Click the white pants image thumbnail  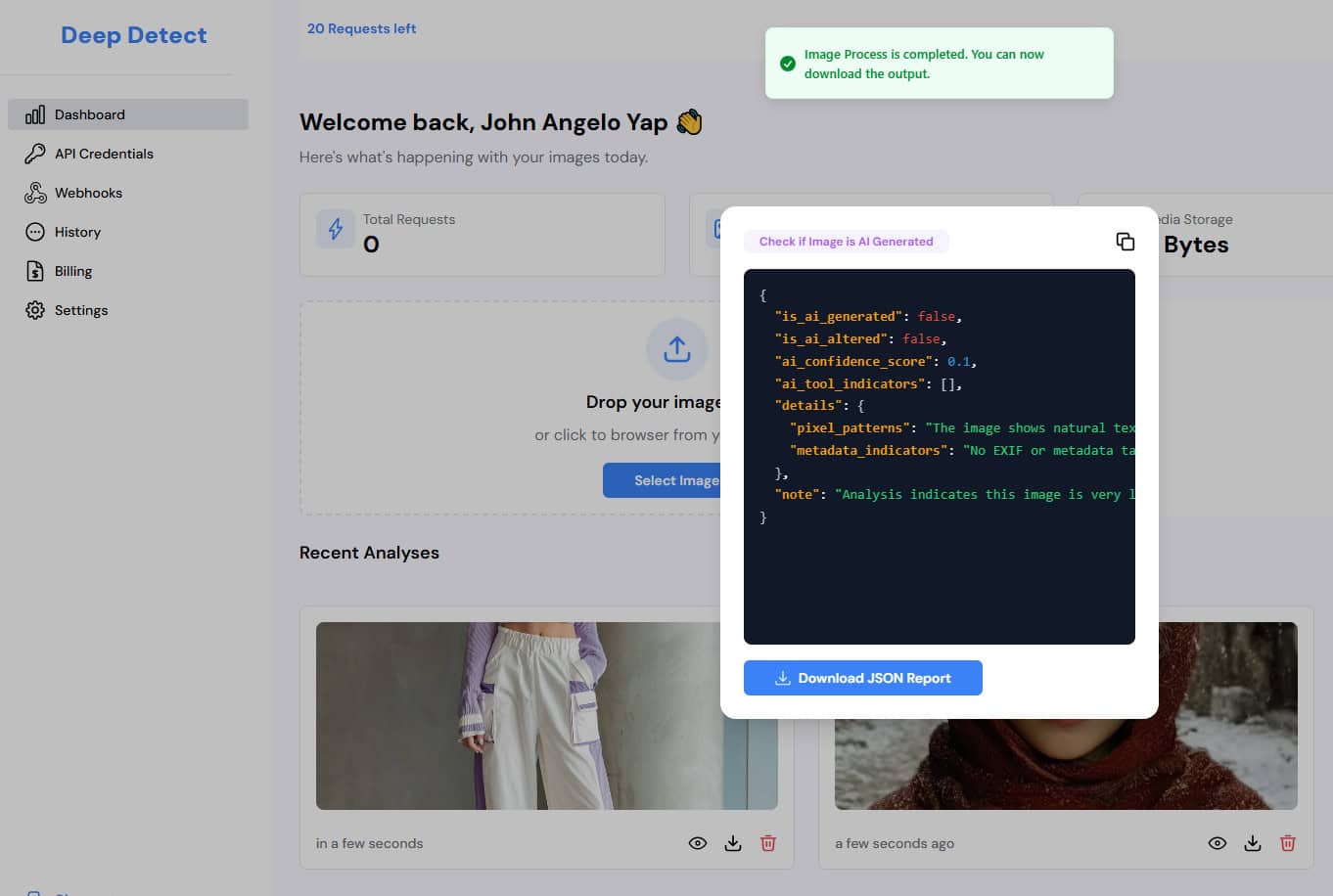click(519, 715)
